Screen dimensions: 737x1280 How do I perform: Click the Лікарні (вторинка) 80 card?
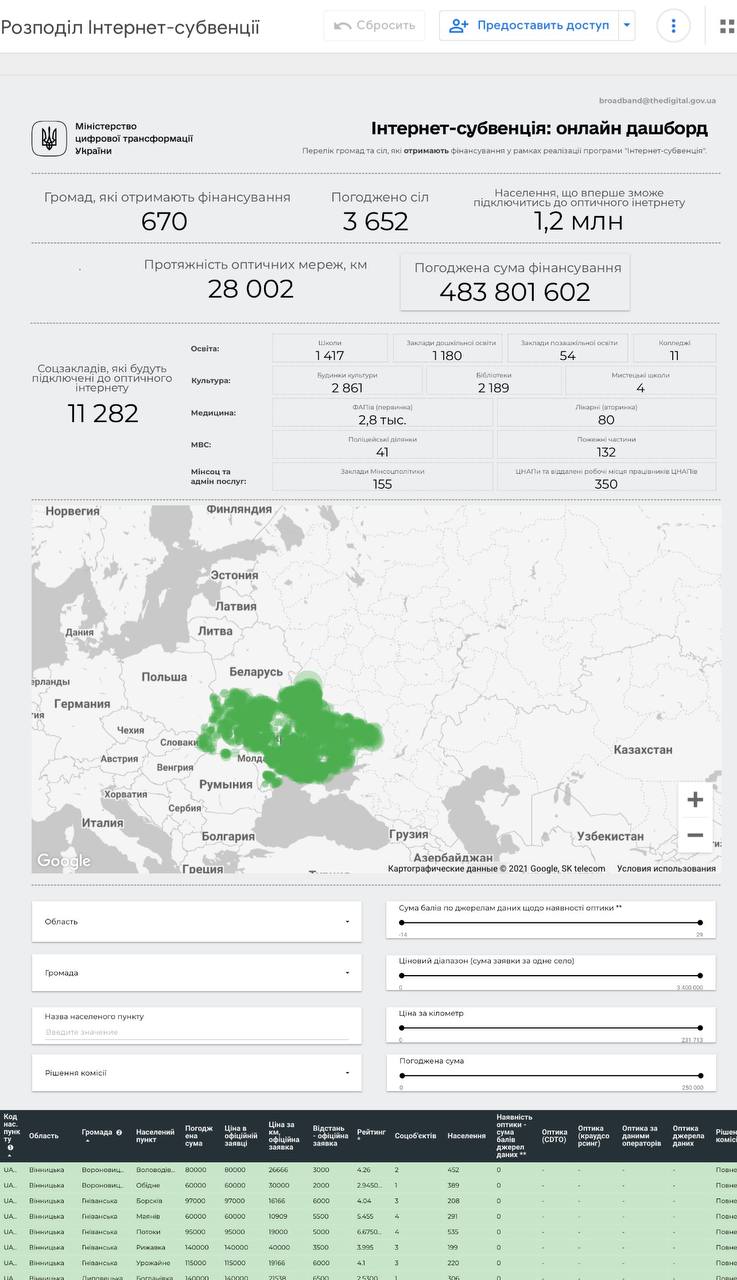click(606, 413)
